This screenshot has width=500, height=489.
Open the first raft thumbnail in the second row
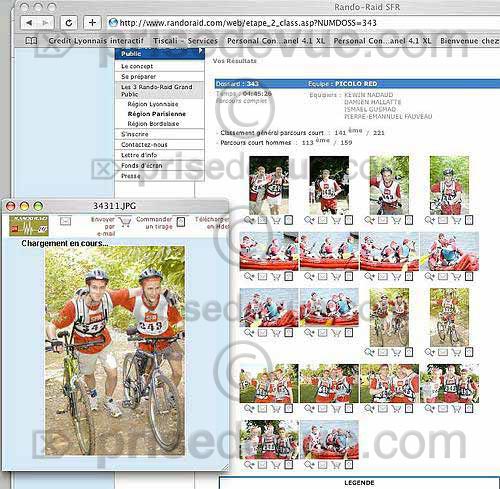pos(269,252)
